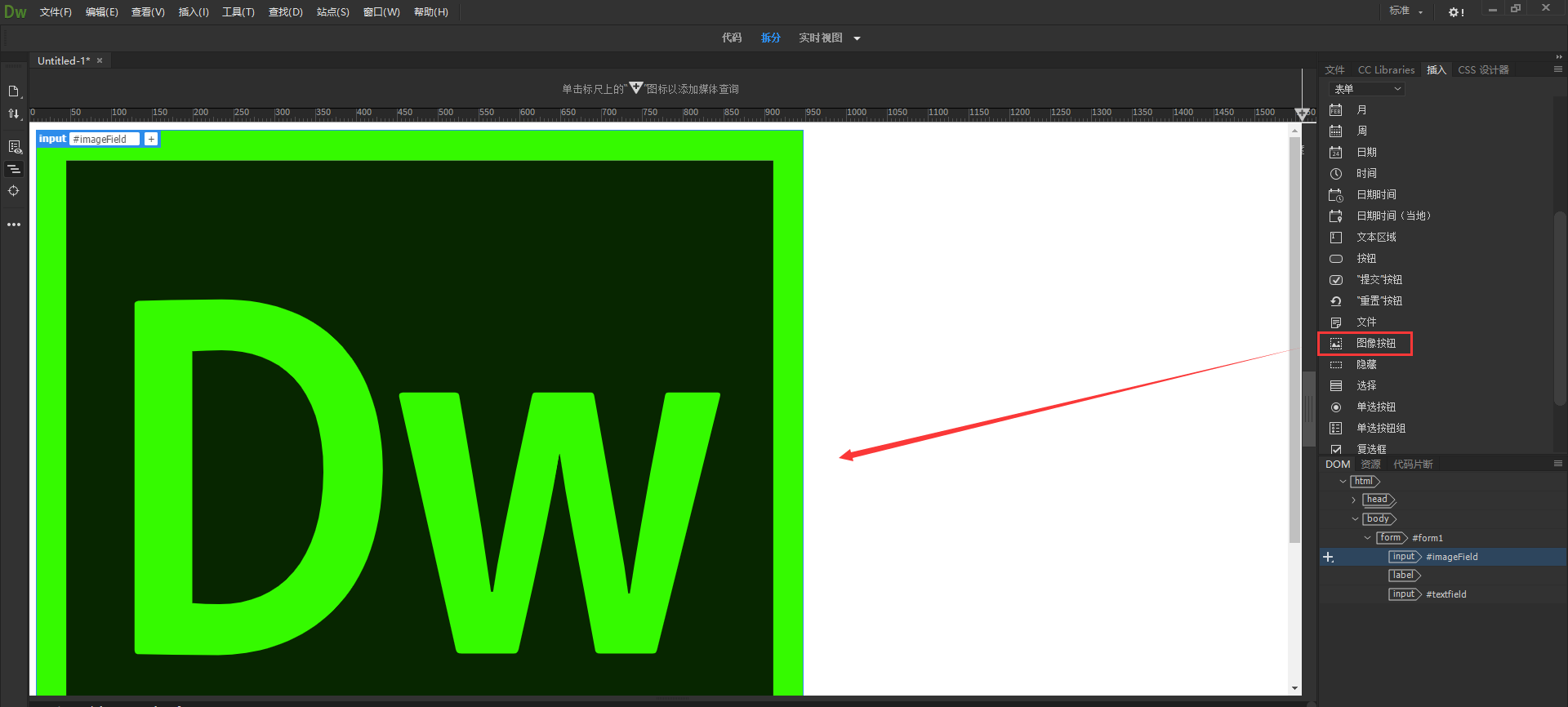
Task: Open the three-dots customize toolbar icon
Action: coord(14,225)
